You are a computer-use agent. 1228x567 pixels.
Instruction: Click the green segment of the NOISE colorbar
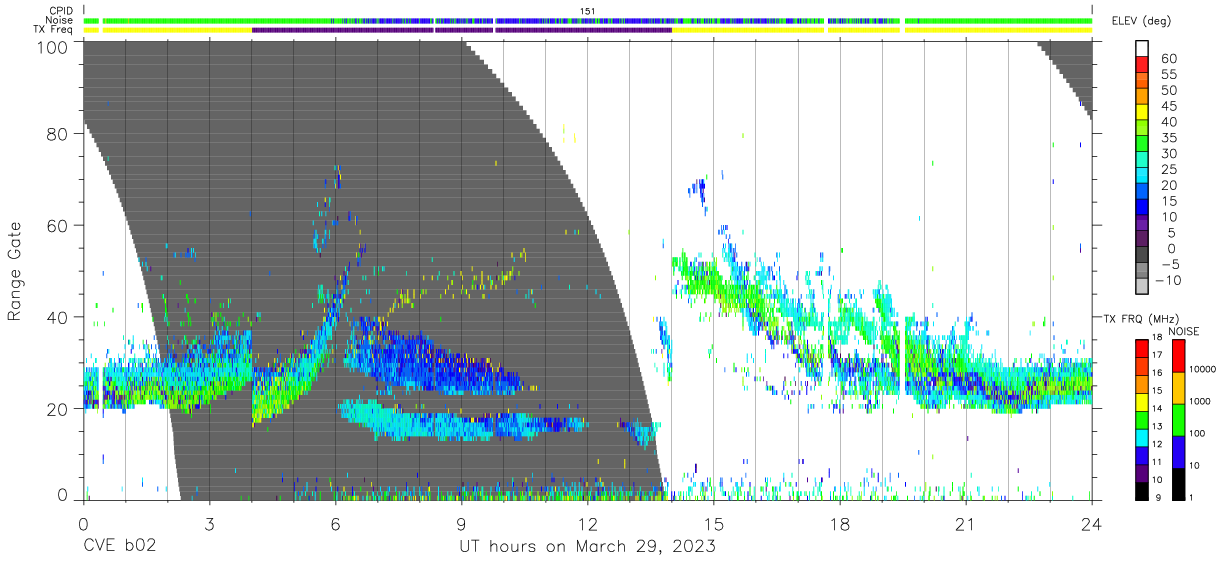click(x=1177, y=420)
